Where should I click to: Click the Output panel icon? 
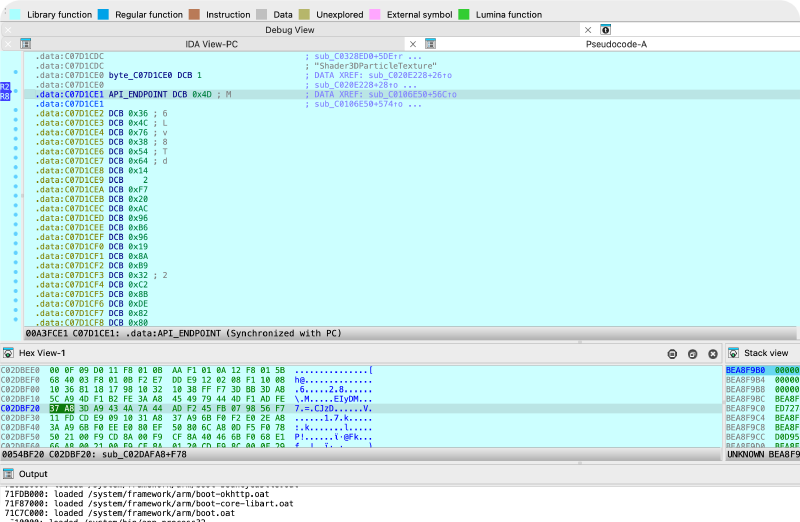[8, 473]
